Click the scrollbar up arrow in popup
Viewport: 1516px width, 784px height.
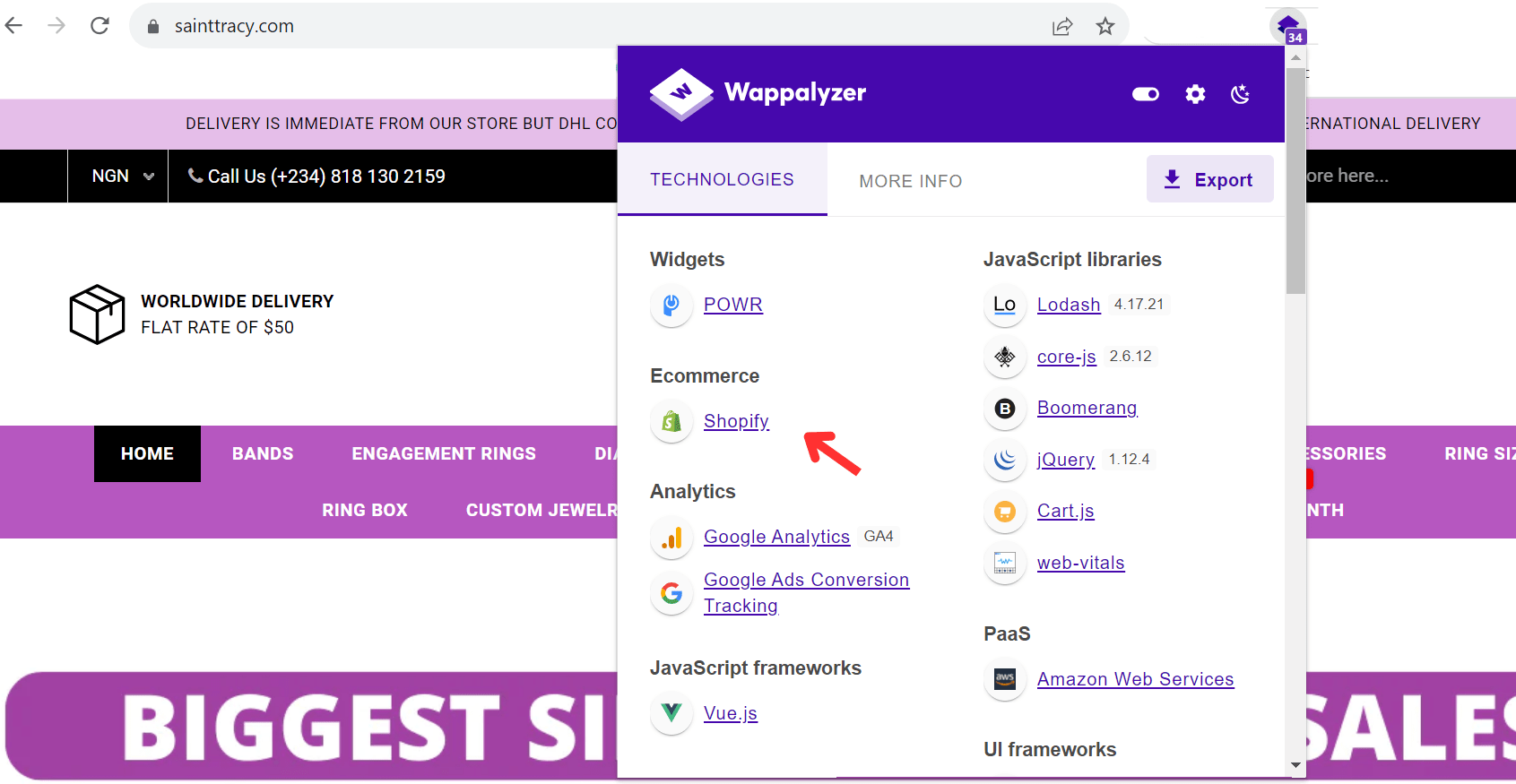pyautogui.click(x=1295, y=57)
